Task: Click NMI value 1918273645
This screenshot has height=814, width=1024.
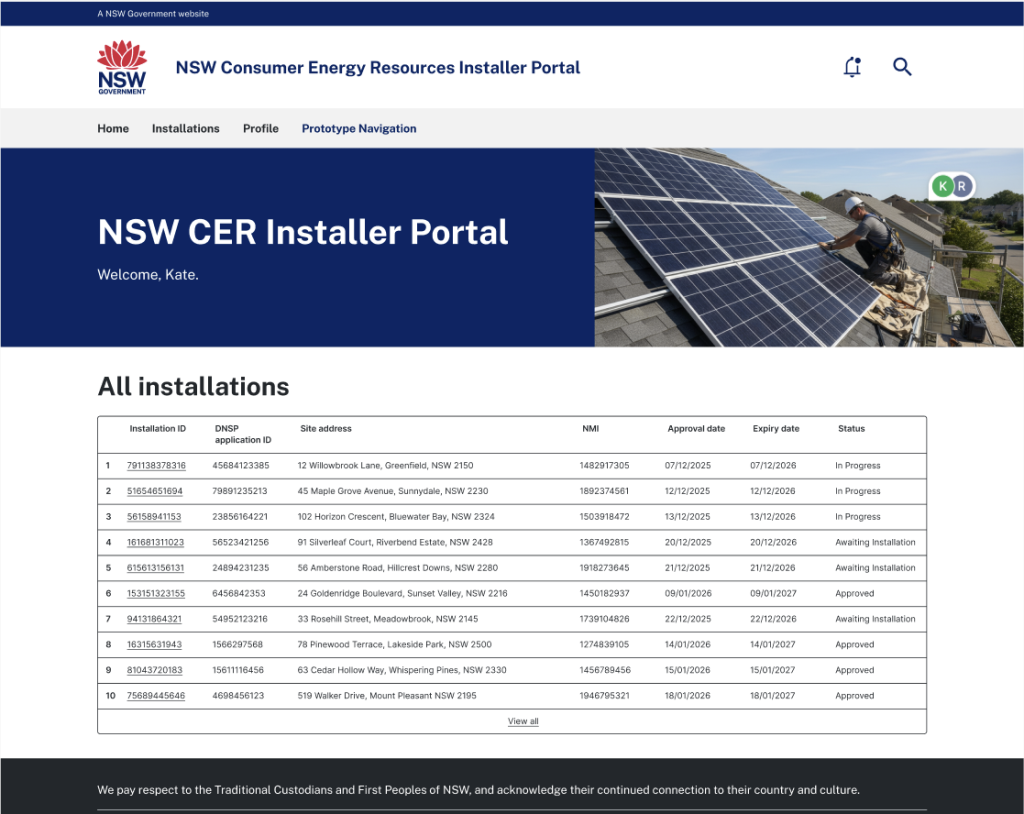Action: (x=604, y=568)
